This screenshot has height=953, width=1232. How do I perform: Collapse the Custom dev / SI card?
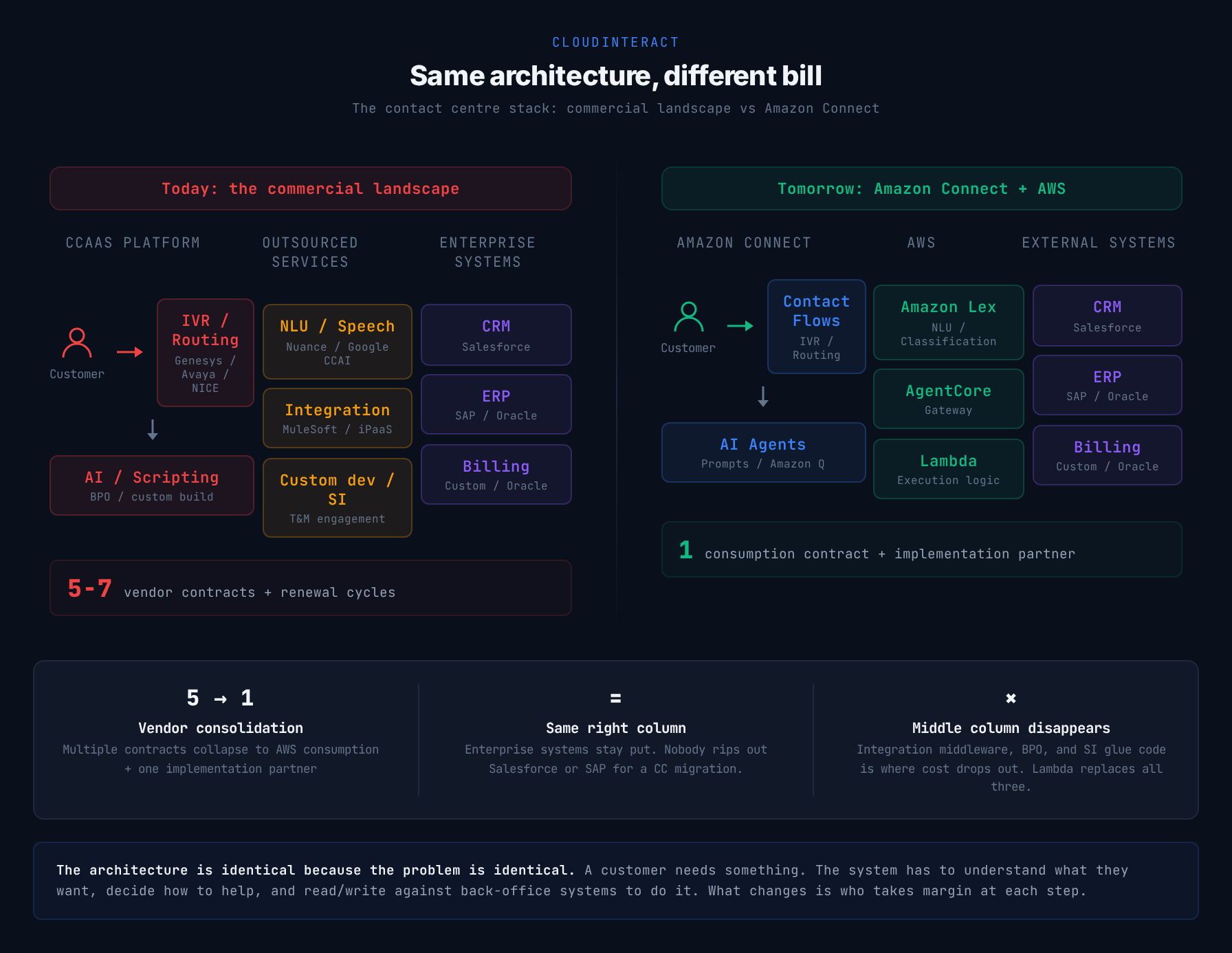click(337, 497)
